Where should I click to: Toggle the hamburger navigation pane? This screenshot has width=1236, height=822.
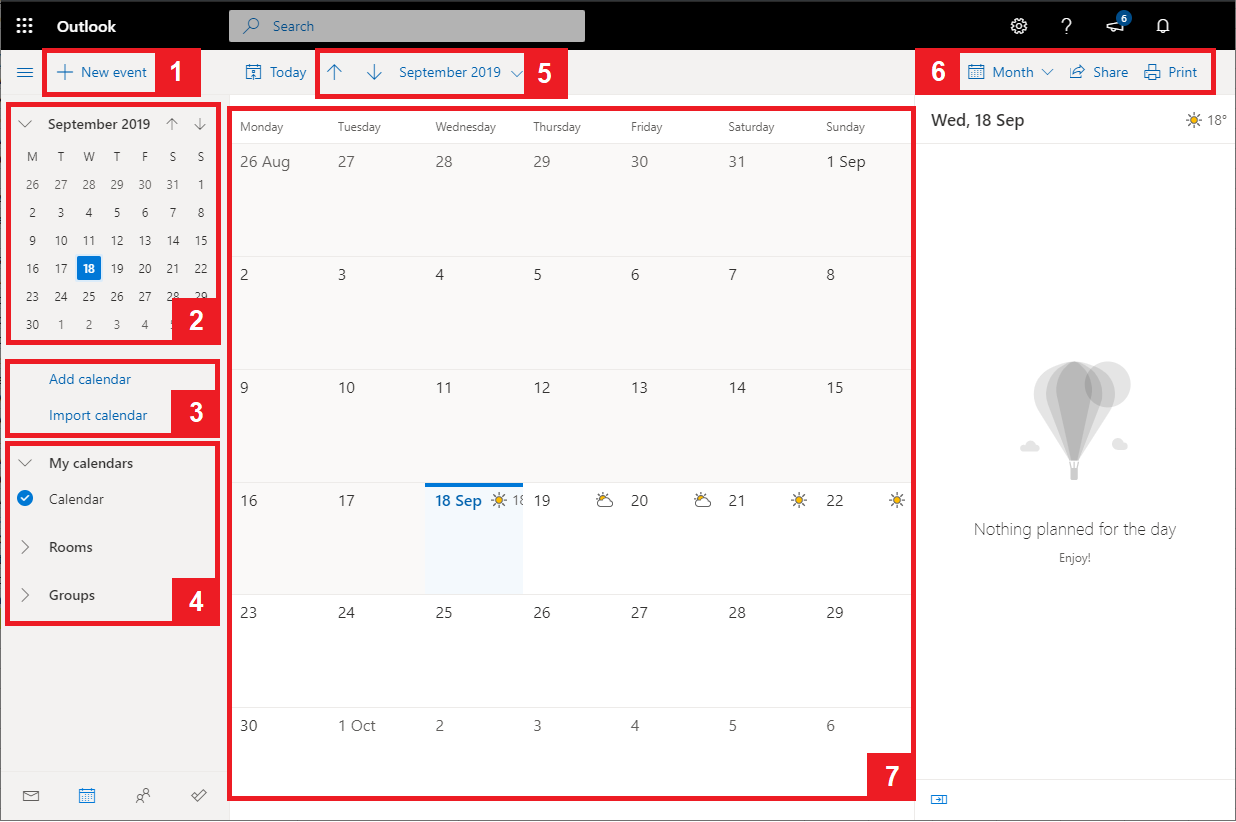click(25, 72)
